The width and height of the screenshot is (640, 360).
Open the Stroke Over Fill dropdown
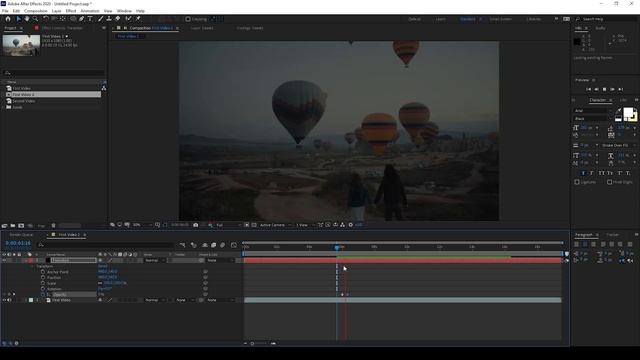pos(618,145)
